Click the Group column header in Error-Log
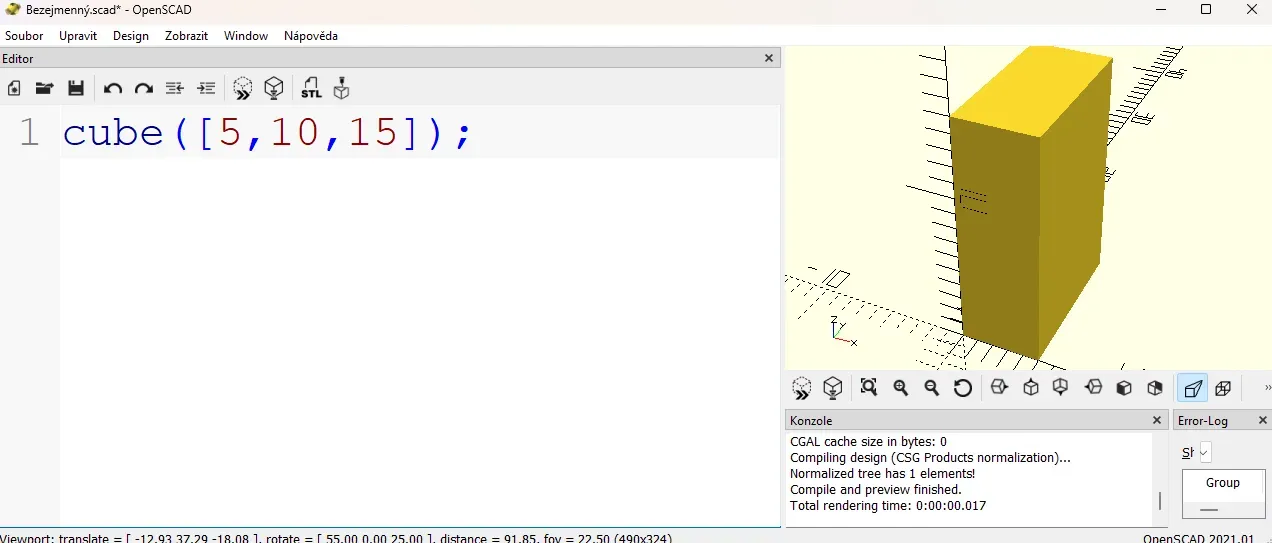The image size is (1272, 543). point(1223,482)
